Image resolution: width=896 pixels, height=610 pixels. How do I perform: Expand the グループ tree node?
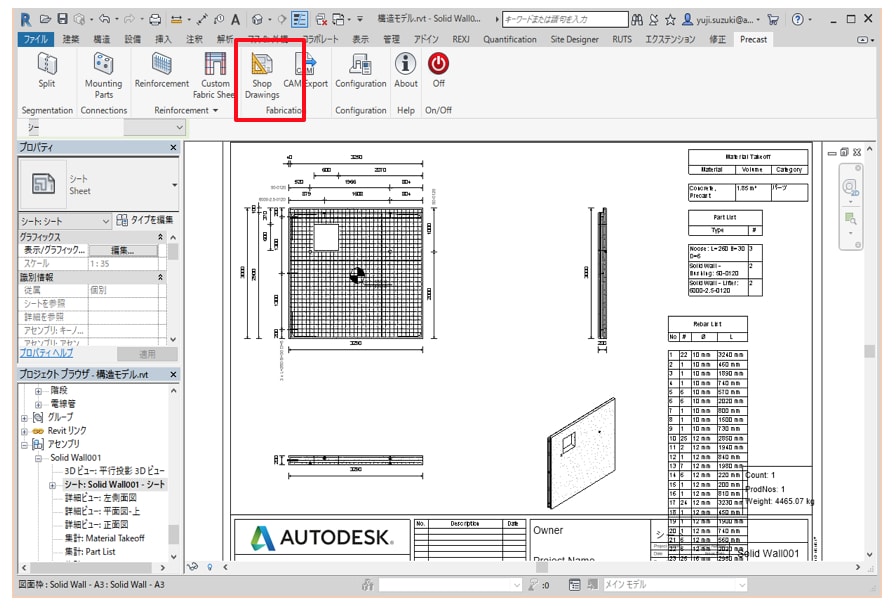pos(24,418)
